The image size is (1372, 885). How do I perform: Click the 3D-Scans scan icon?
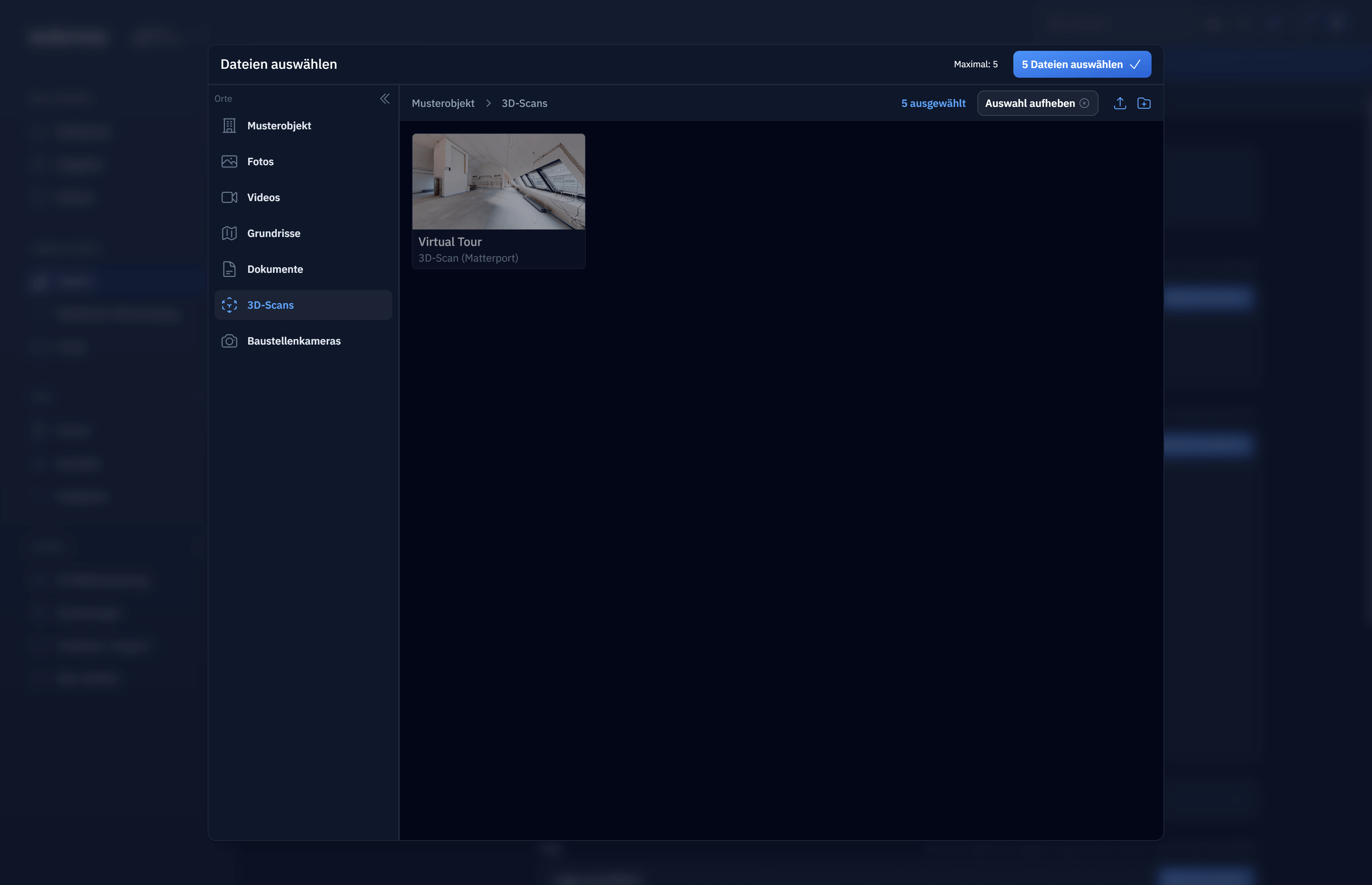229,305
